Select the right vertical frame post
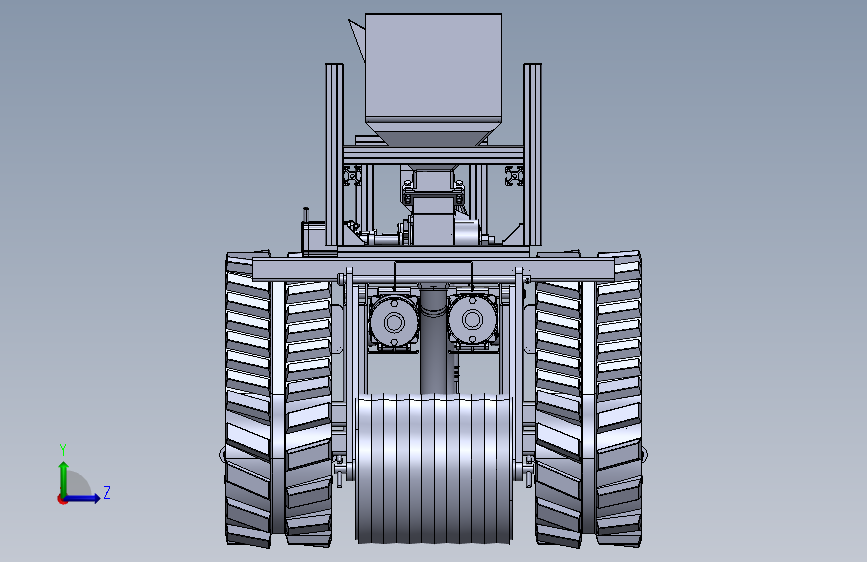The image size is (867, 562). [532, 155]
